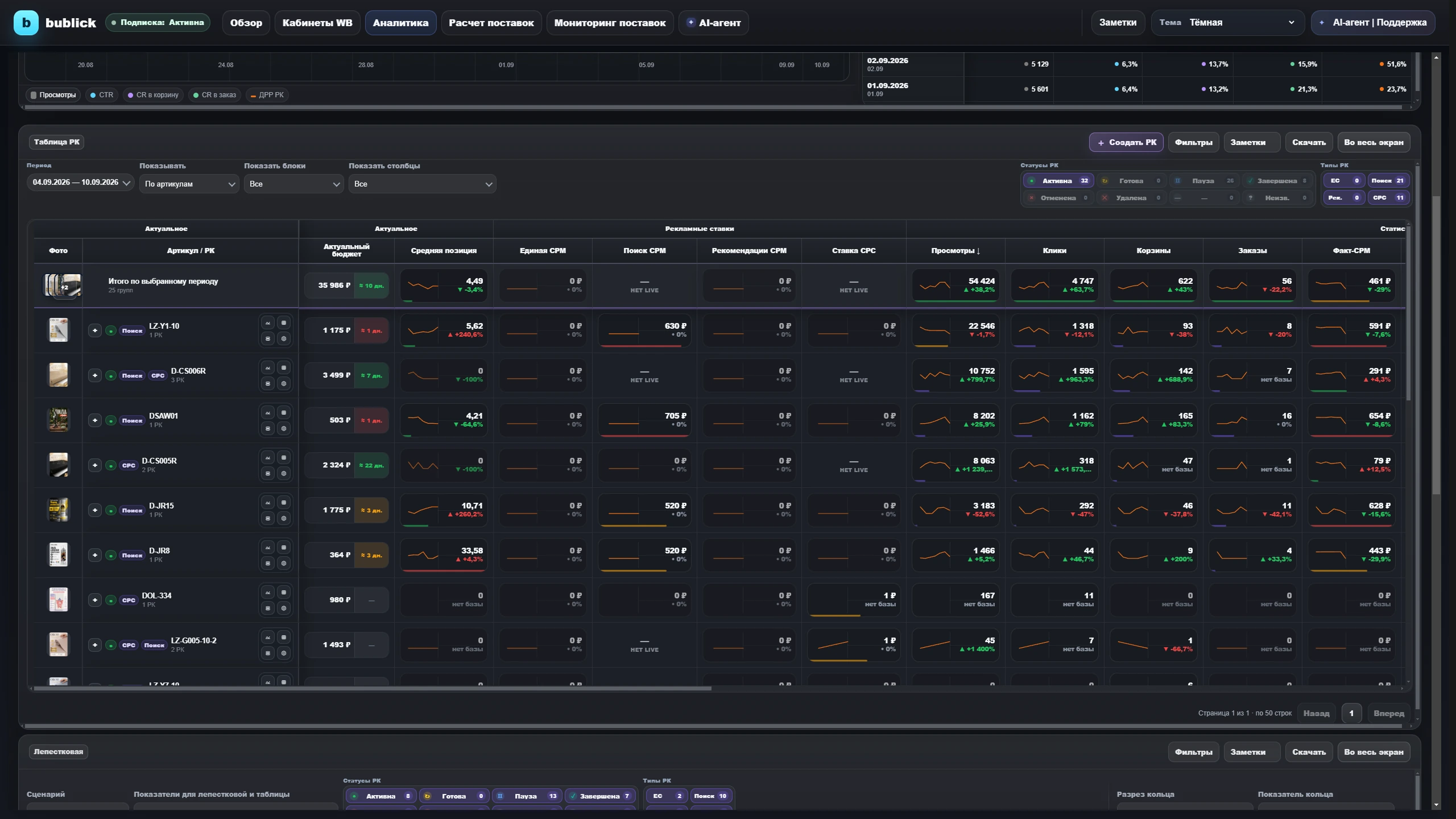1456x819 pixels.
Task: Toggle Активна status filter in Таблица РК
Action: tap(1058, 181)
